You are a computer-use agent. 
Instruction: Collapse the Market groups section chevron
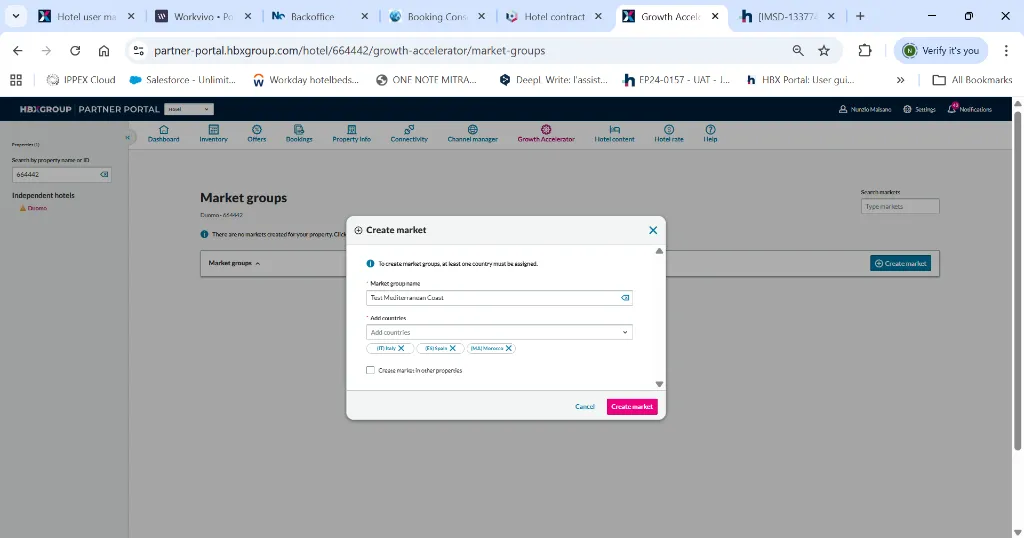click(x=258, y=264)
